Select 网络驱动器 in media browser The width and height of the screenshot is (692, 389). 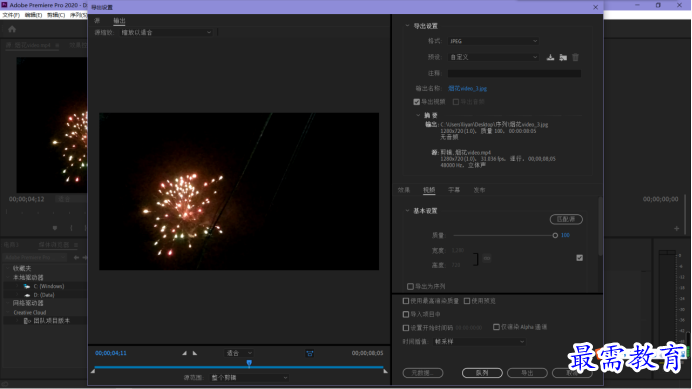(28, 303)
